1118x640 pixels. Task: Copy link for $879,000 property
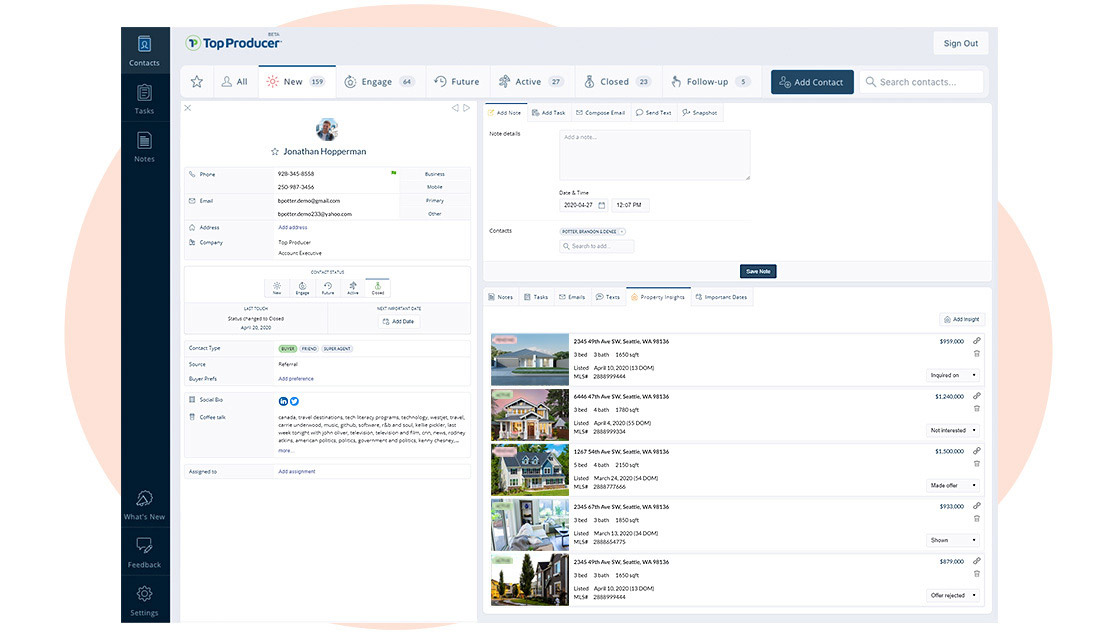click(x=977, y=561)
